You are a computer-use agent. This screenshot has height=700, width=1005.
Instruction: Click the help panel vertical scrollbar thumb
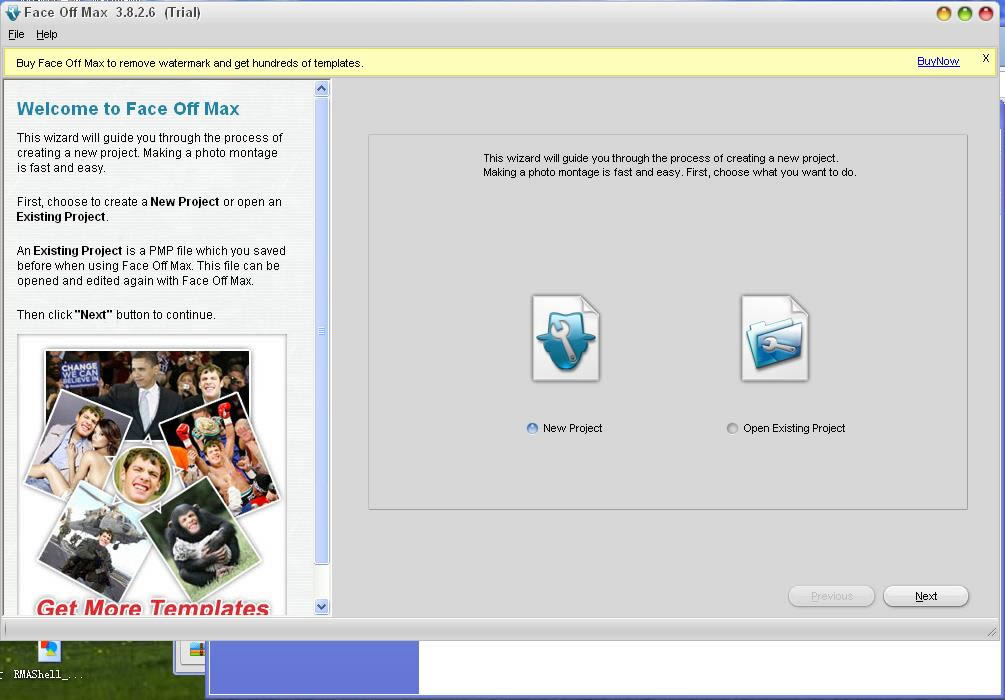click(x=322, y=331)
